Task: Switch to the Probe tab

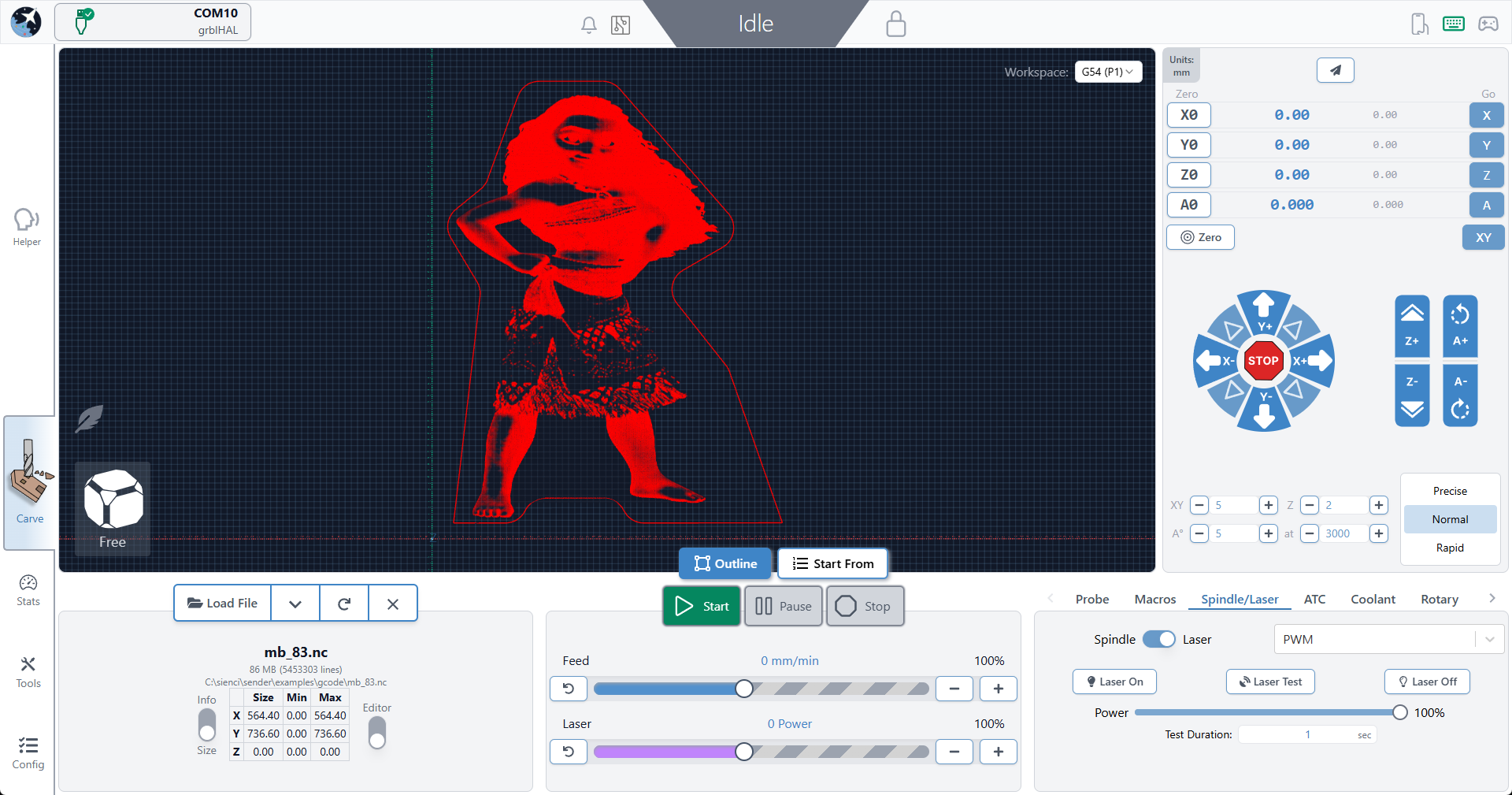Action: coord(1091,599)
